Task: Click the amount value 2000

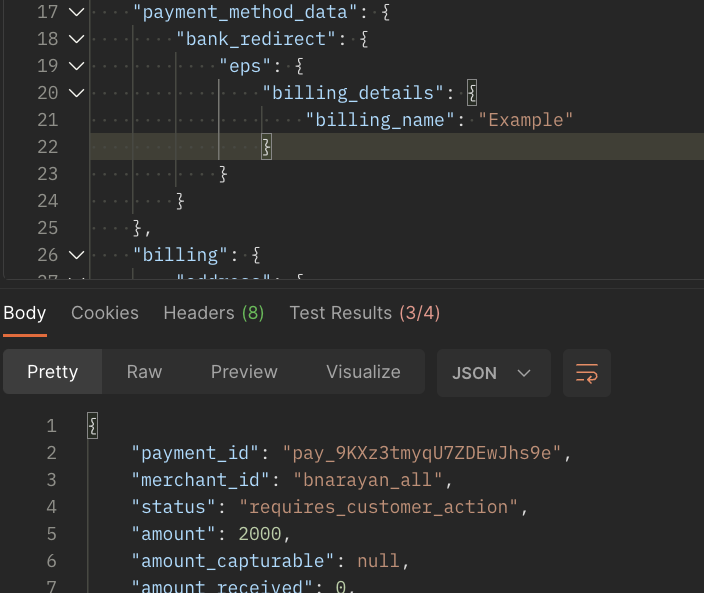Action: [260, 534]
